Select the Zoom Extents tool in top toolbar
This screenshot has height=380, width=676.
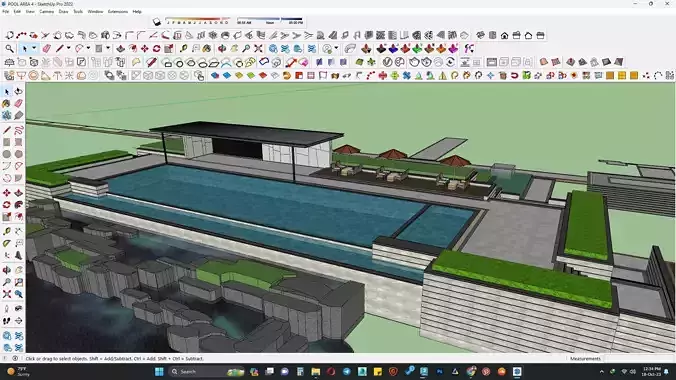258,48
